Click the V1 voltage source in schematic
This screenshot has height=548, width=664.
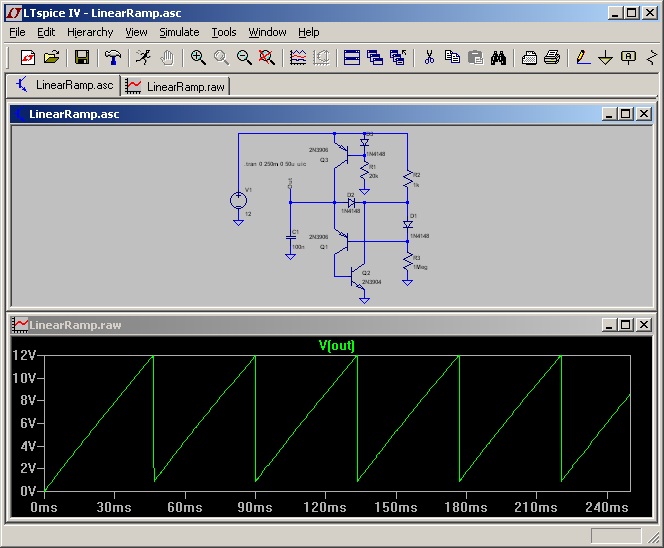click(239, 200)
